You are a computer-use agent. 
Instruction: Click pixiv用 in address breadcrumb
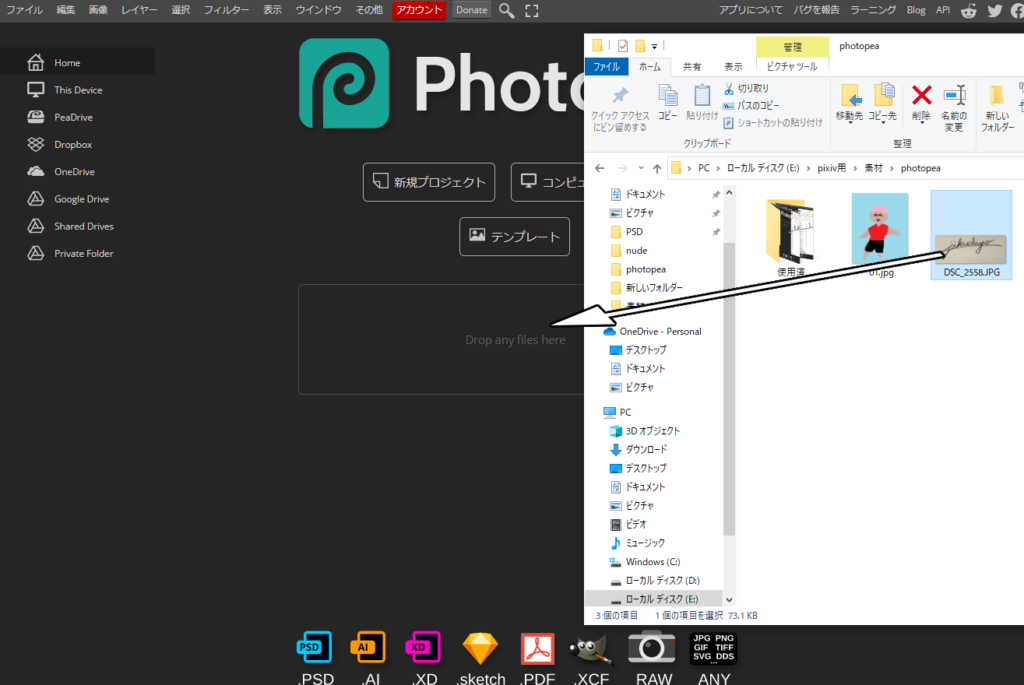pos(831,168)
